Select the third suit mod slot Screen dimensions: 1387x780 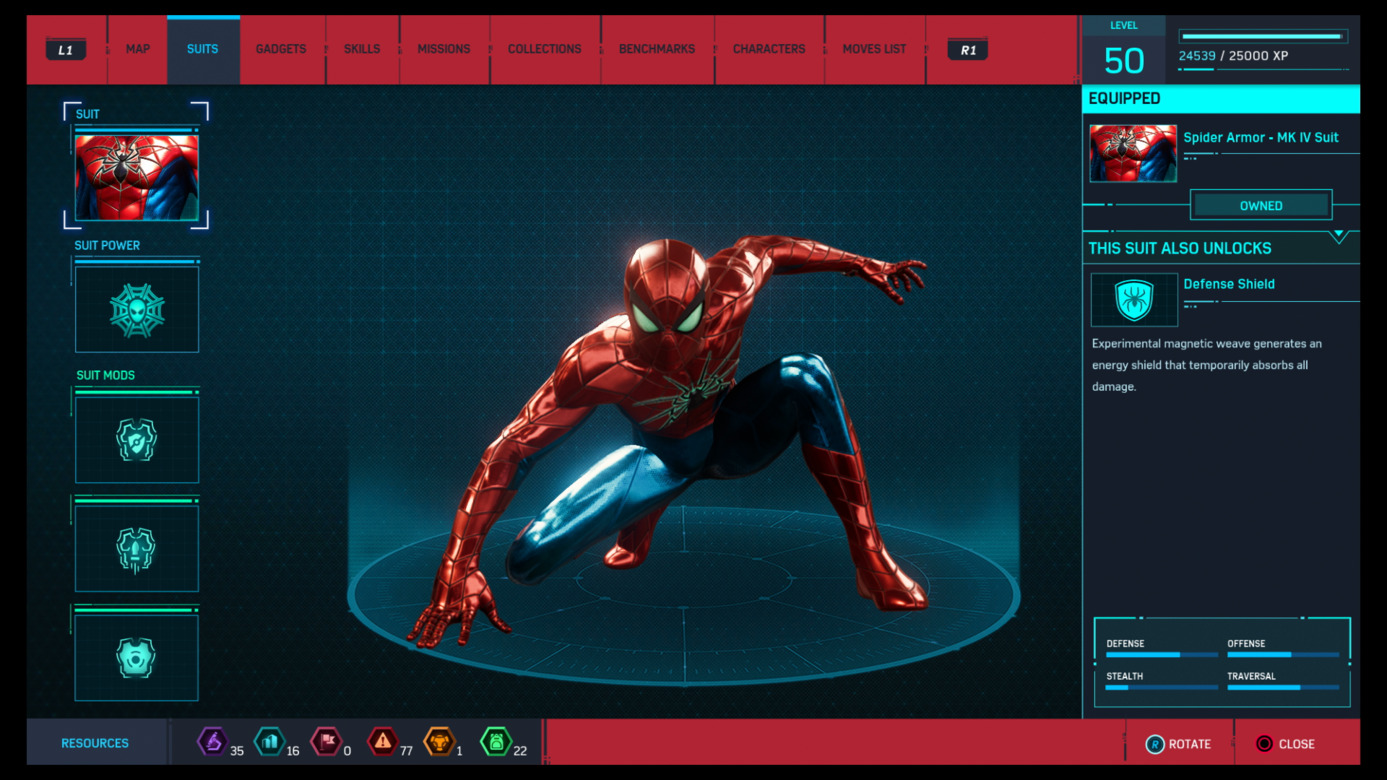pyautogui.click(x=137, y=658)
